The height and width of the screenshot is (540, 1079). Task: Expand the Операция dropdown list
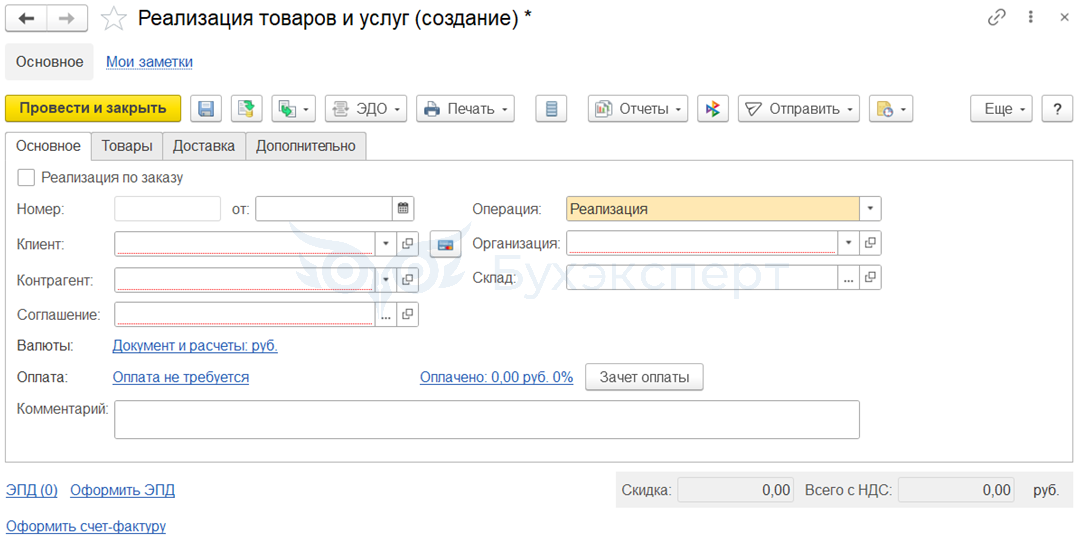tap(870, 209)
